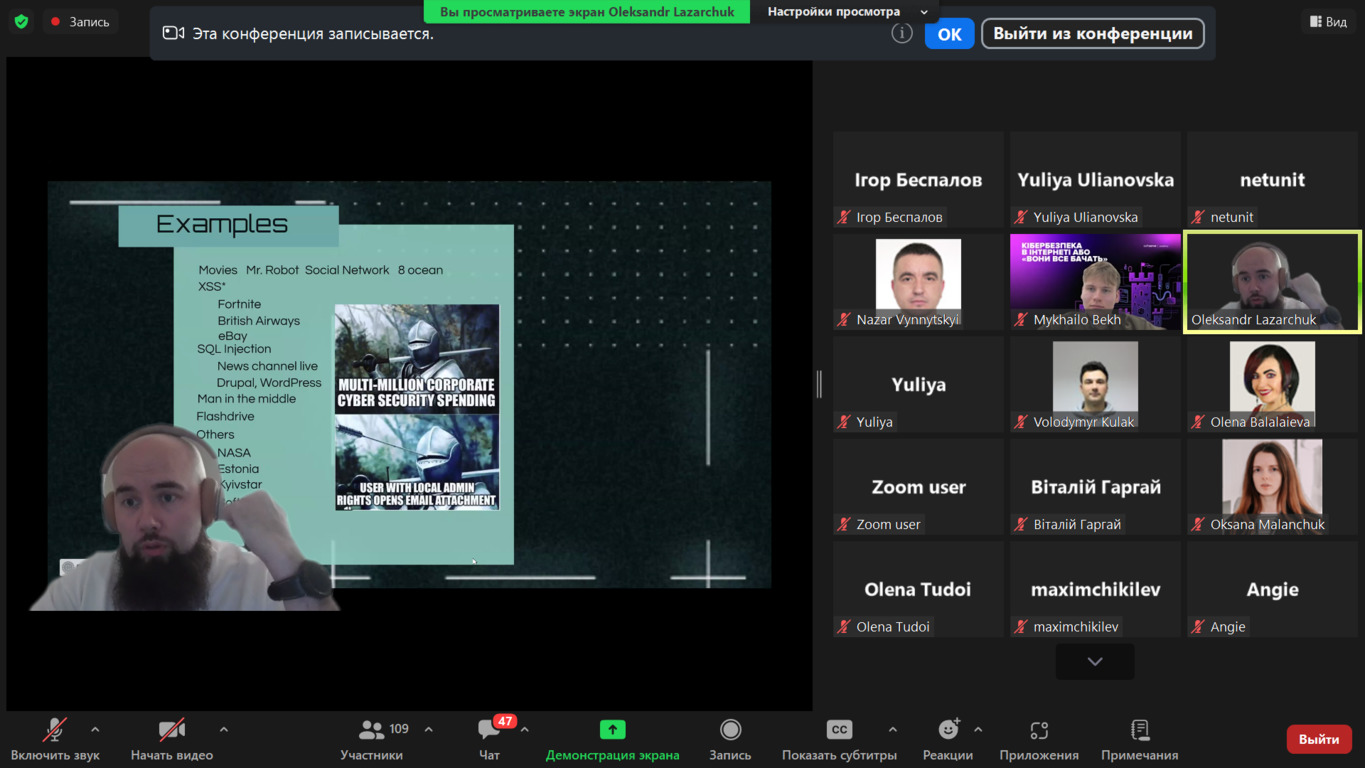
Task: Expand participants options arrow
Action: coord(429,730)
